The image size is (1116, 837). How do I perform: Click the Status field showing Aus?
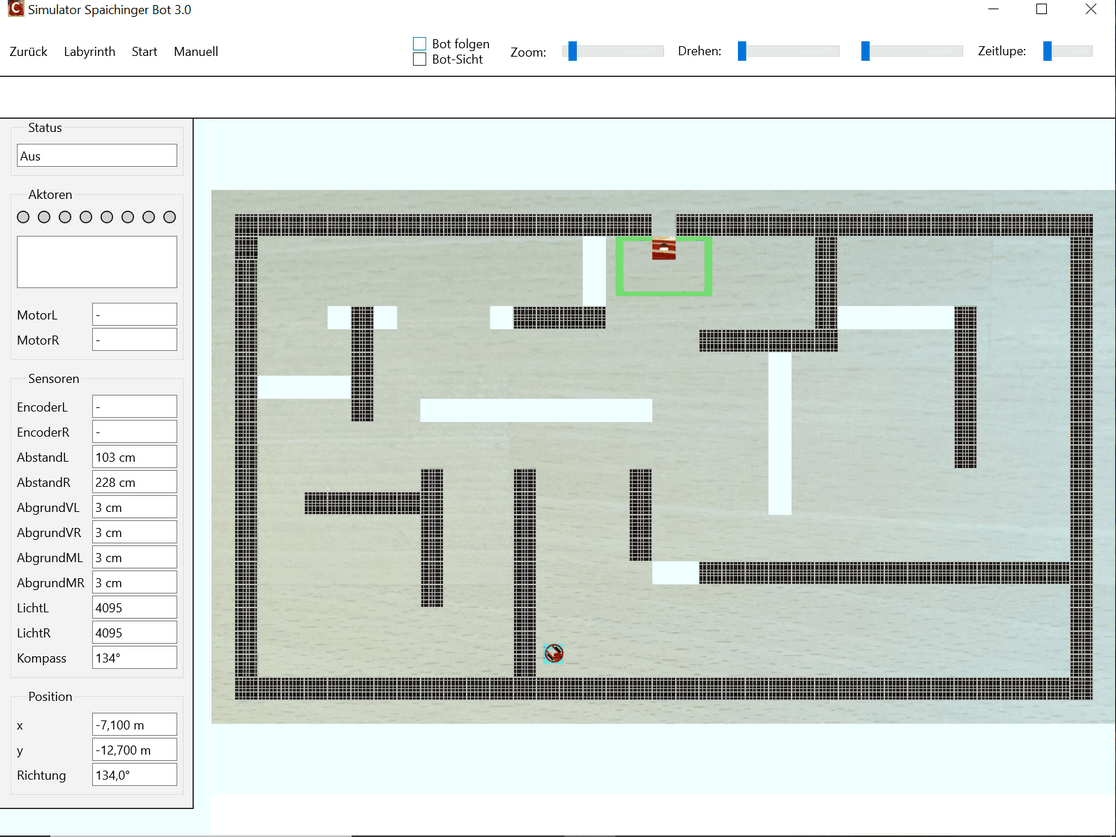click(97, 156)
